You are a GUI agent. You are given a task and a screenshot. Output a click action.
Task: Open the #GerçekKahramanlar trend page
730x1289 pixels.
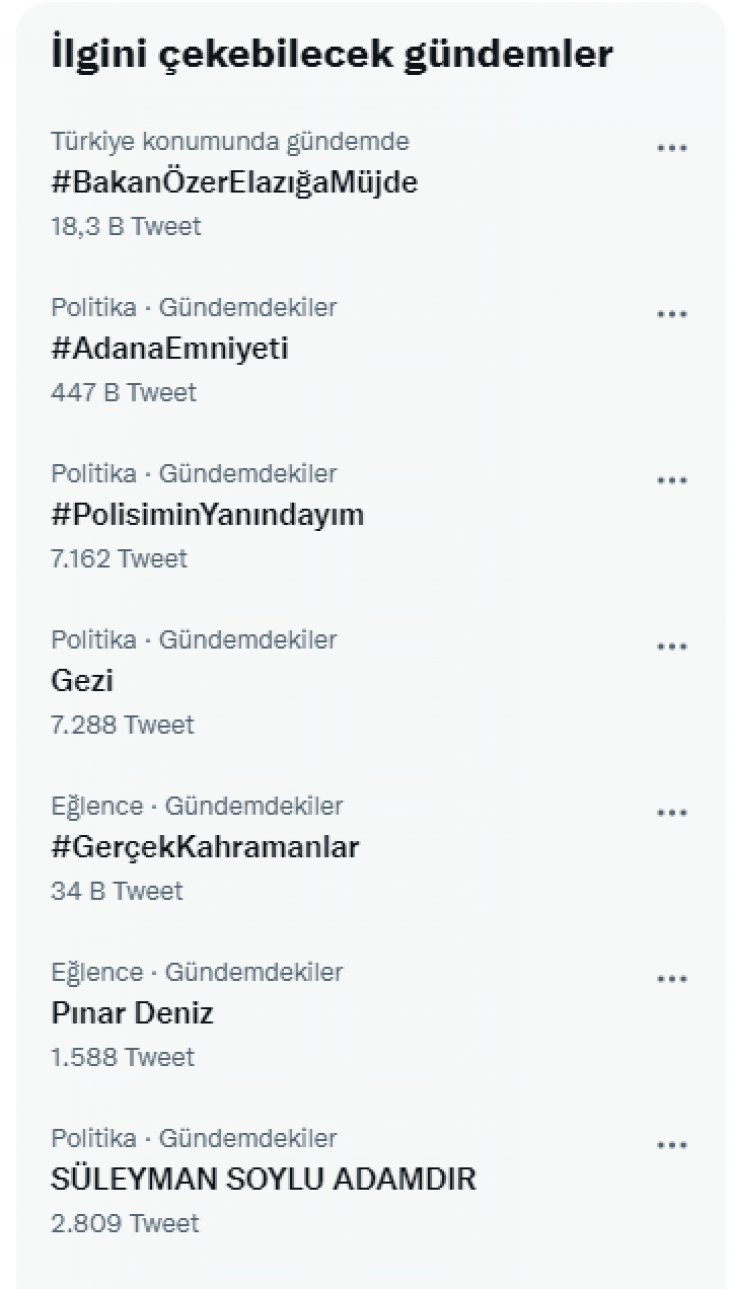206,848
